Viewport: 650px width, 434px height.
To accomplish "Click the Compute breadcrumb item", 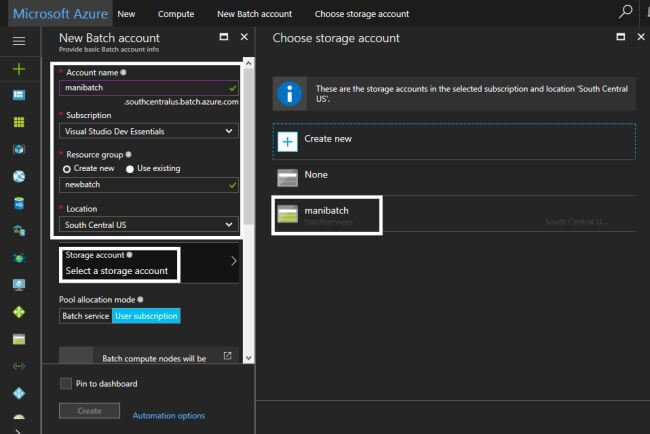I will [176, 14].
